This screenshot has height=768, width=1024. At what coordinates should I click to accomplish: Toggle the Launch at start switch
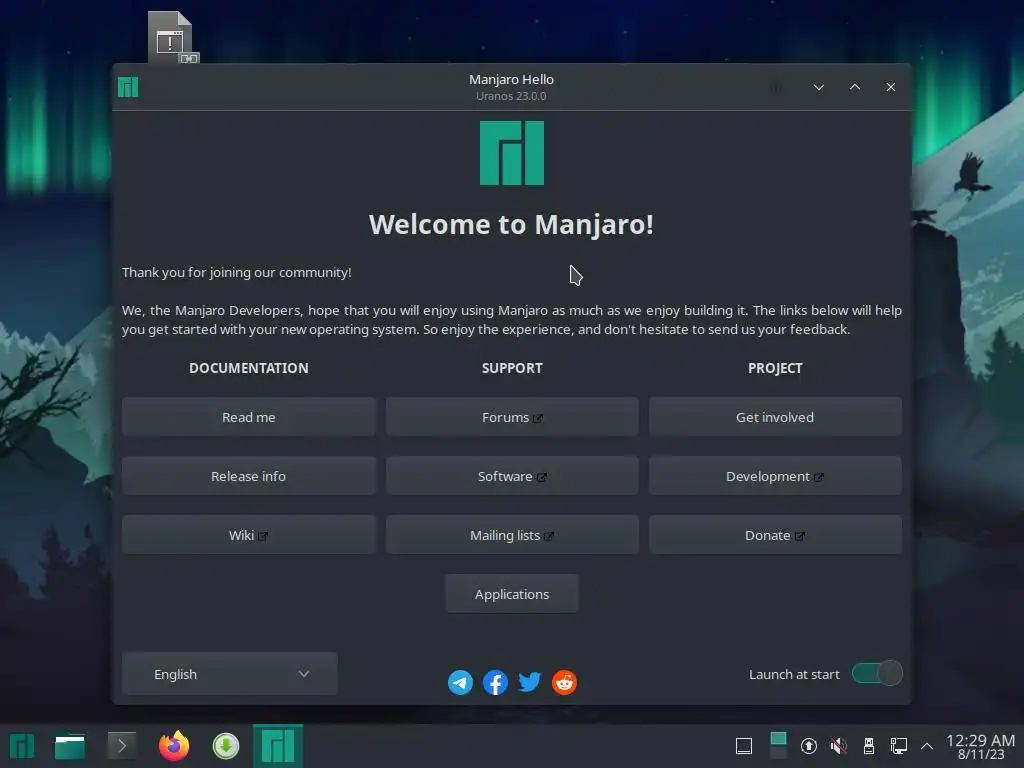tap(877, 673)
